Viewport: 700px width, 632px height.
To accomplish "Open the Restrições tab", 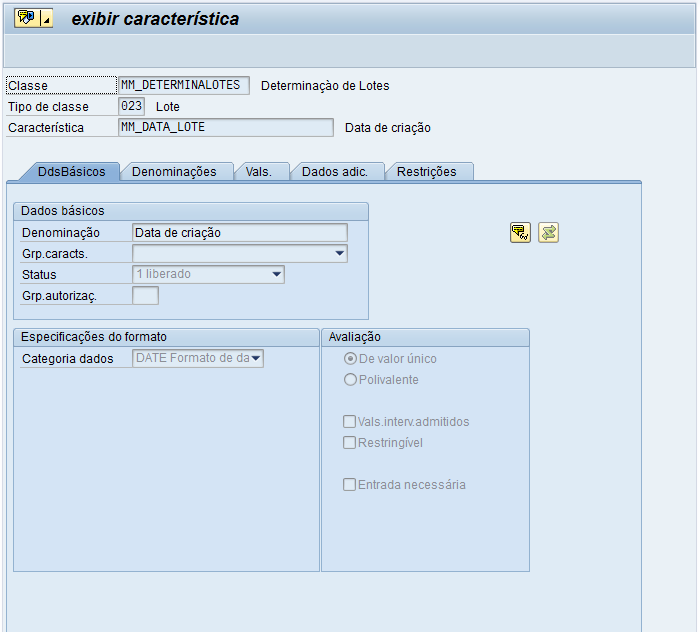I will click(426, 172).
